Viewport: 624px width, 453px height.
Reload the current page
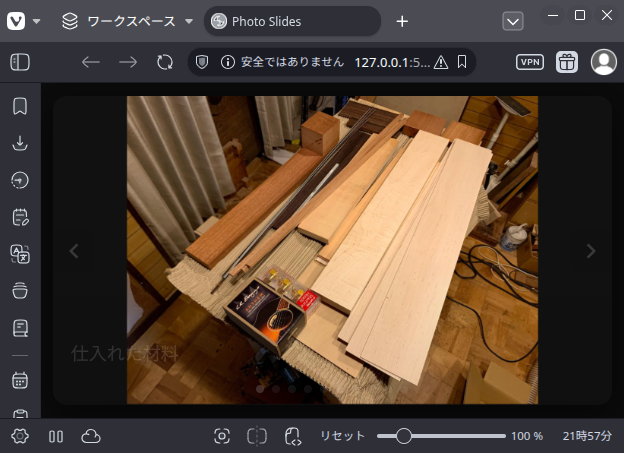[x=165, y=62]
